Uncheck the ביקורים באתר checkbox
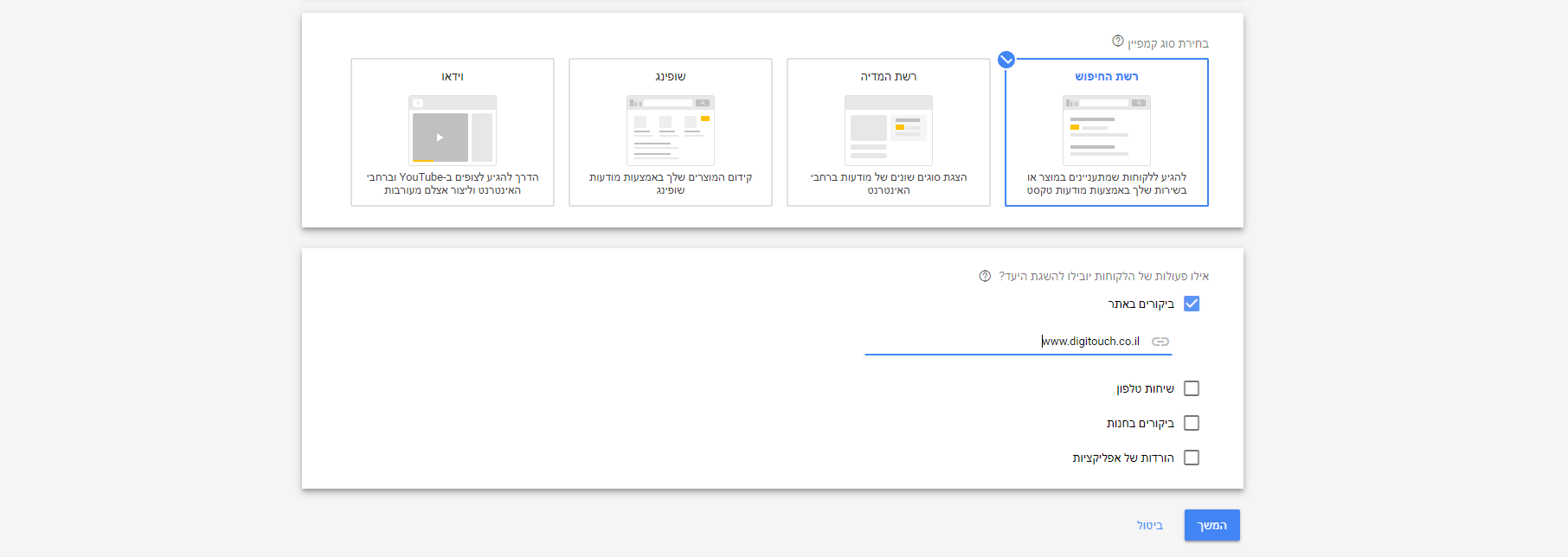Viewport: 1568px width, 557px height. 1192,304
